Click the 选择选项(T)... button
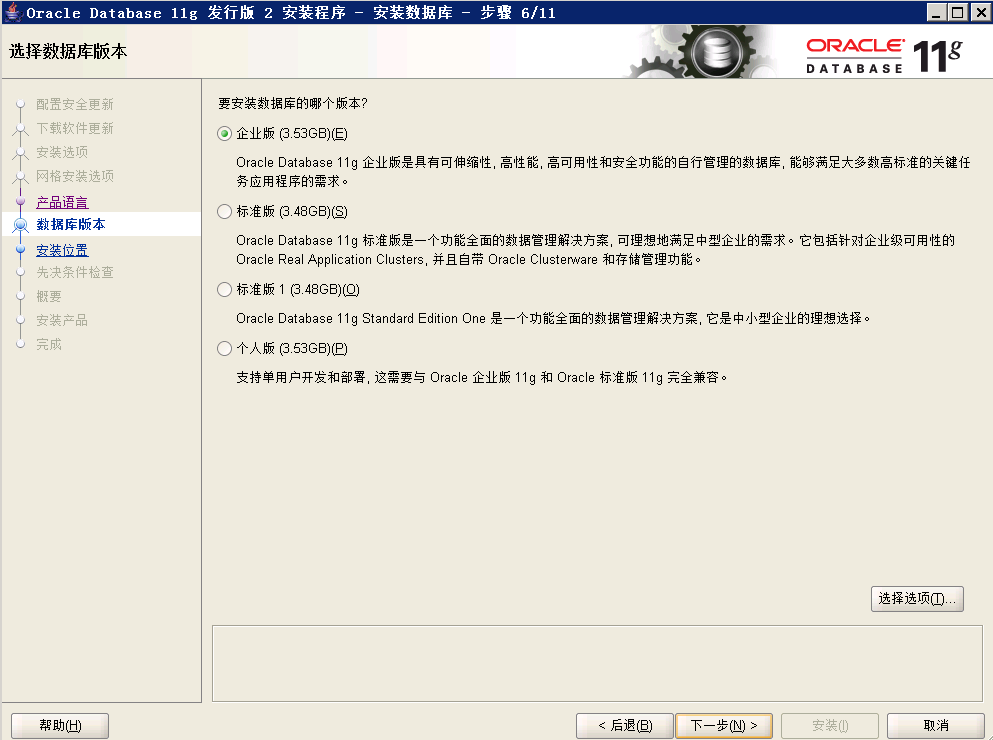Viewport: 993px width, 740px height. [x=917, y=599]
